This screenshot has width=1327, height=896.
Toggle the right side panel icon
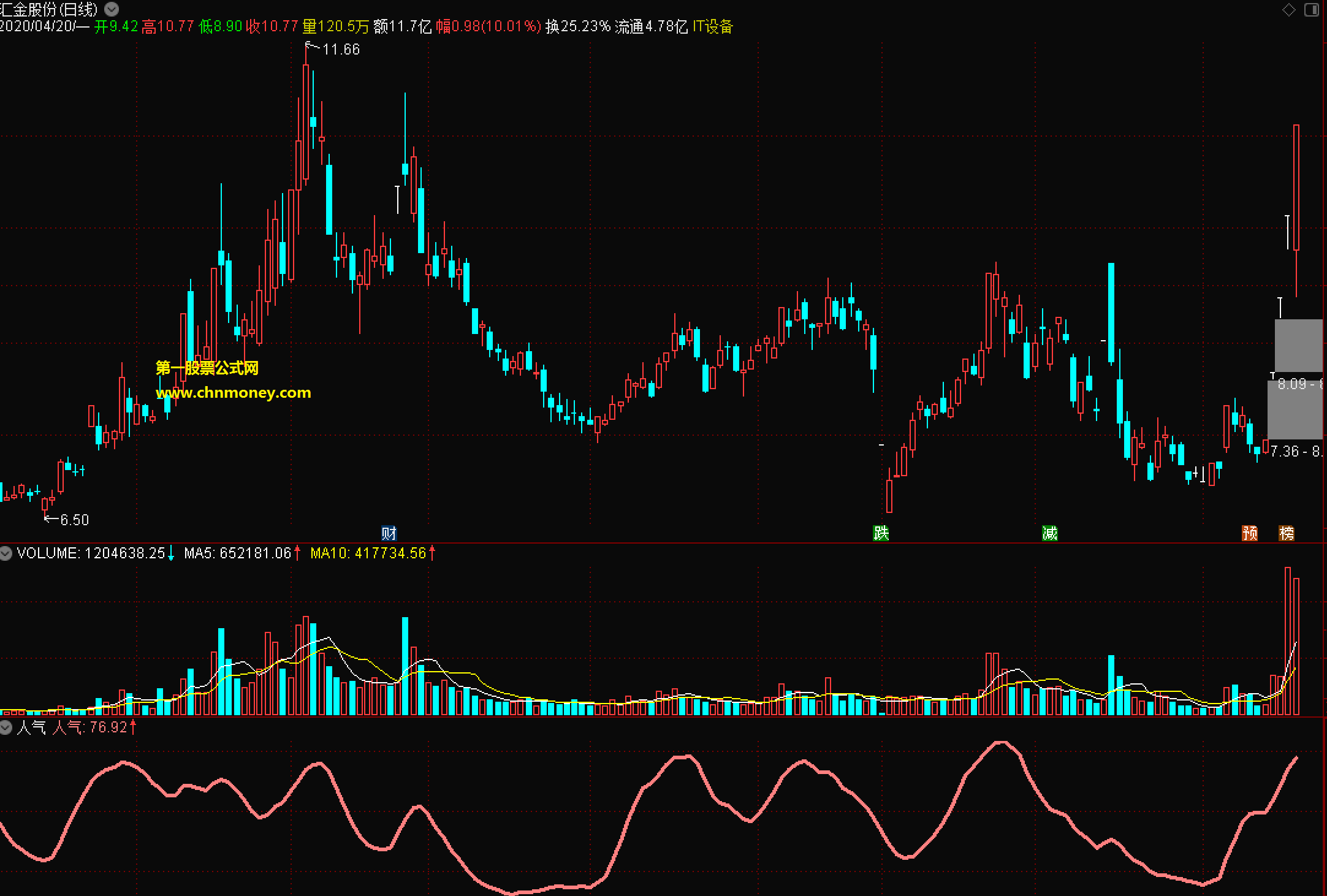(1311, 10)
